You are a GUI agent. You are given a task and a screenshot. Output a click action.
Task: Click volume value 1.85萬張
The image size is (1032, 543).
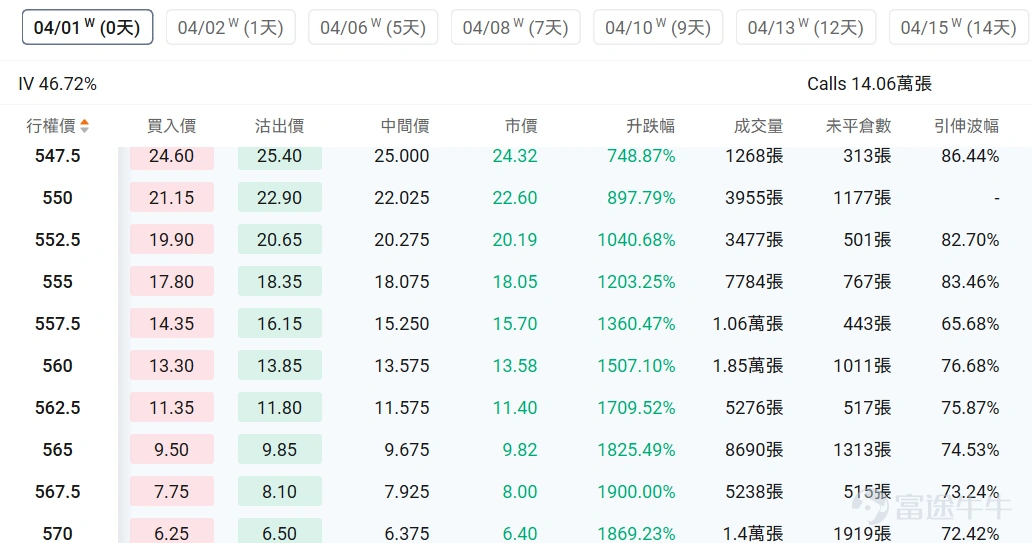748,366
